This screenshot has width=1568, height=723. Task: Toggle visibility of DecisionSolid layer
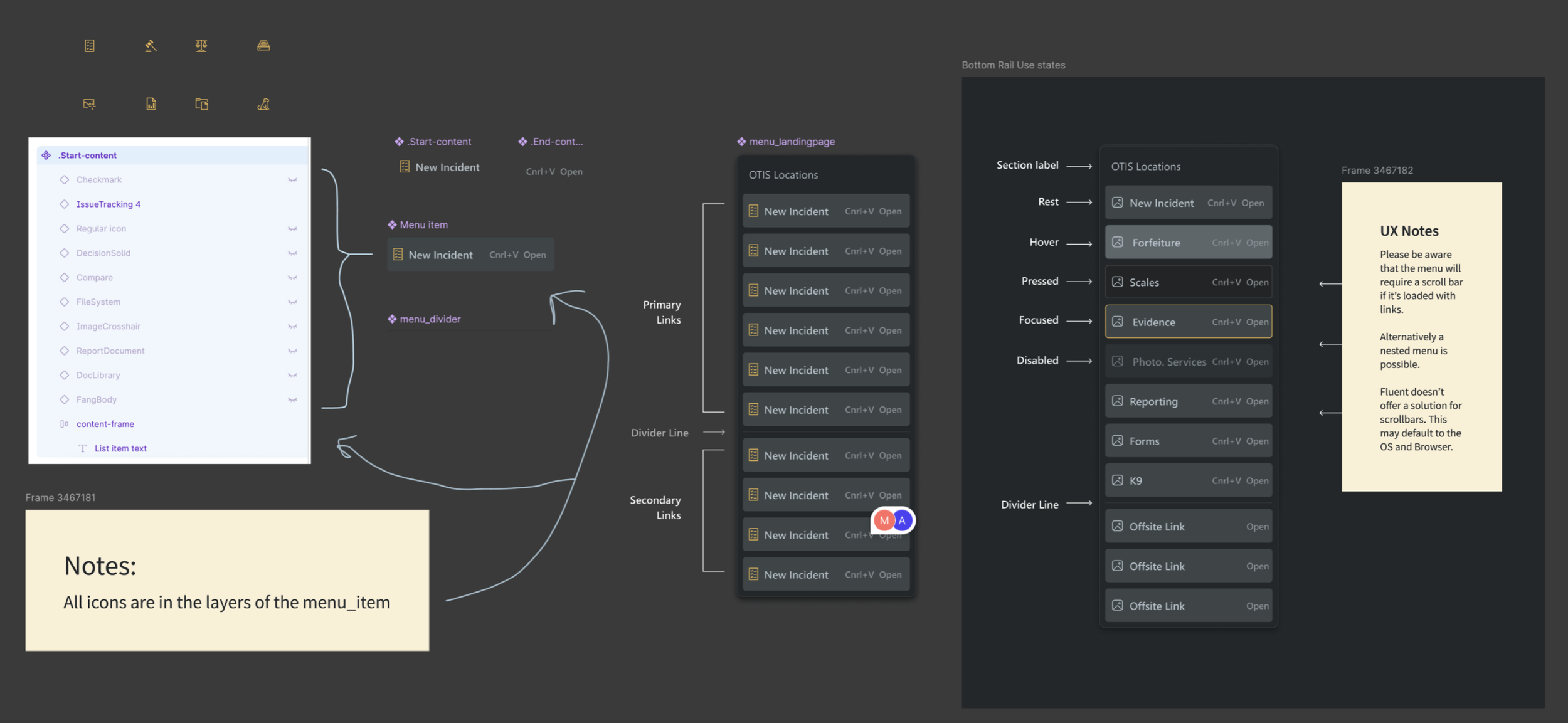click(292, 253)
